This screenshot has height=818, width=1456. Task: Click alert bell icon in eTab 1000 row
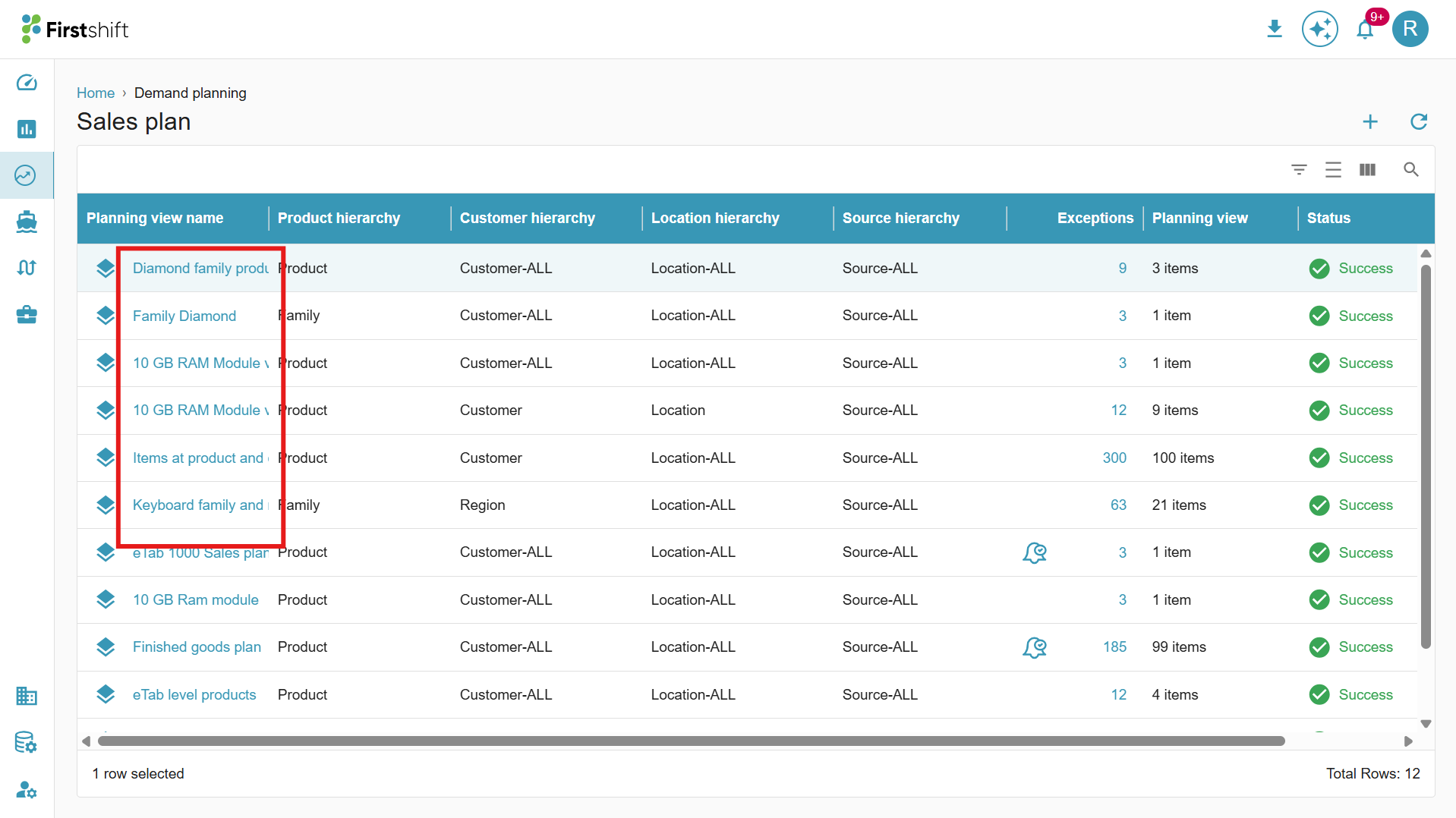tap(1035, 552)
